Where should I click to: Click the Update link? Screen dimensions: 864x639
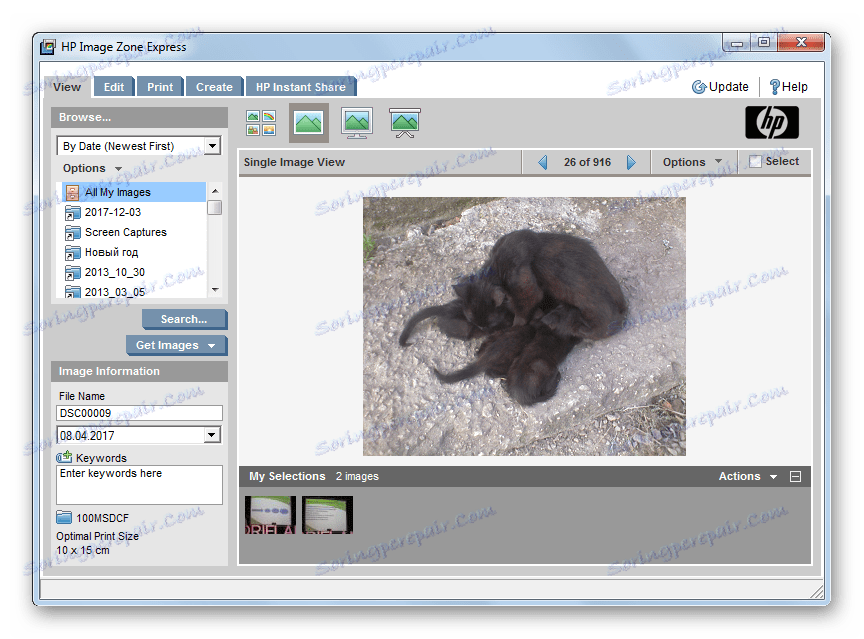click(720, 86)
